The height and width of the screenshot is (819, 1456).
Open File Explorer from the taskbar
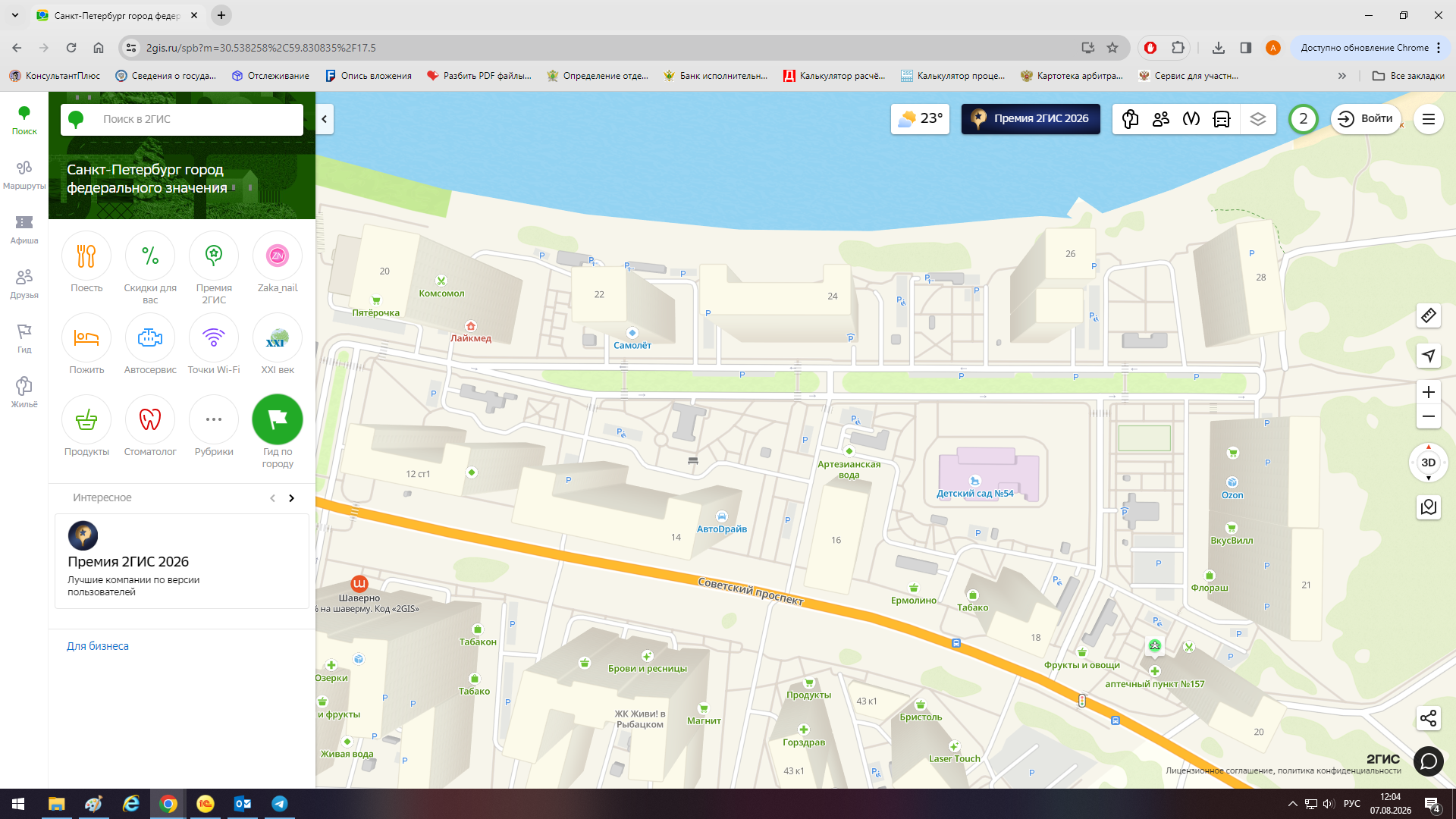(x=57, y=804)
